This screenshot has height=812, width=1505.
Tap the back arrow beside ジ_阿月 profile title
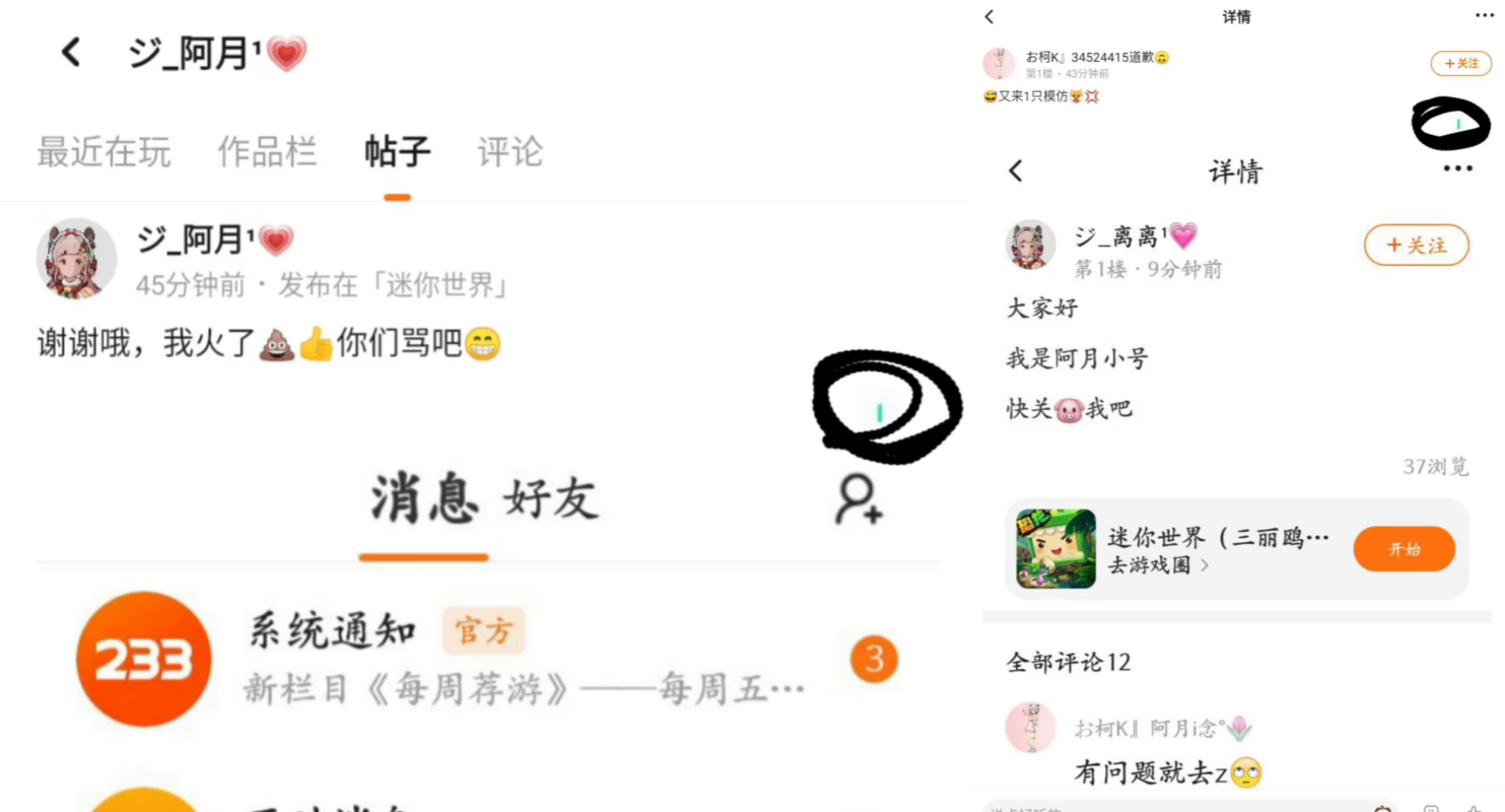point(71,53)
